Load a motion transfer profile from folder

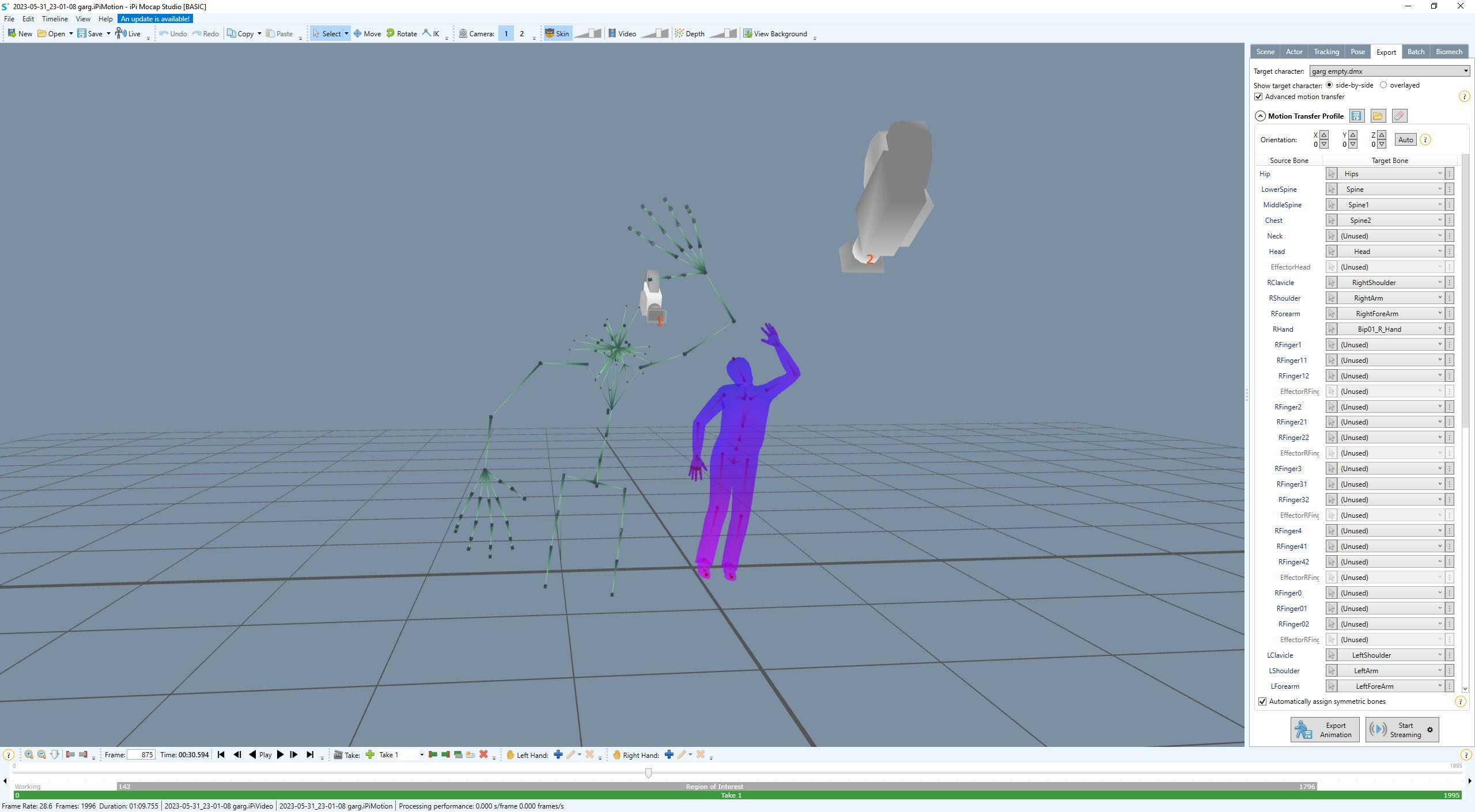(x=1378, y=116)
